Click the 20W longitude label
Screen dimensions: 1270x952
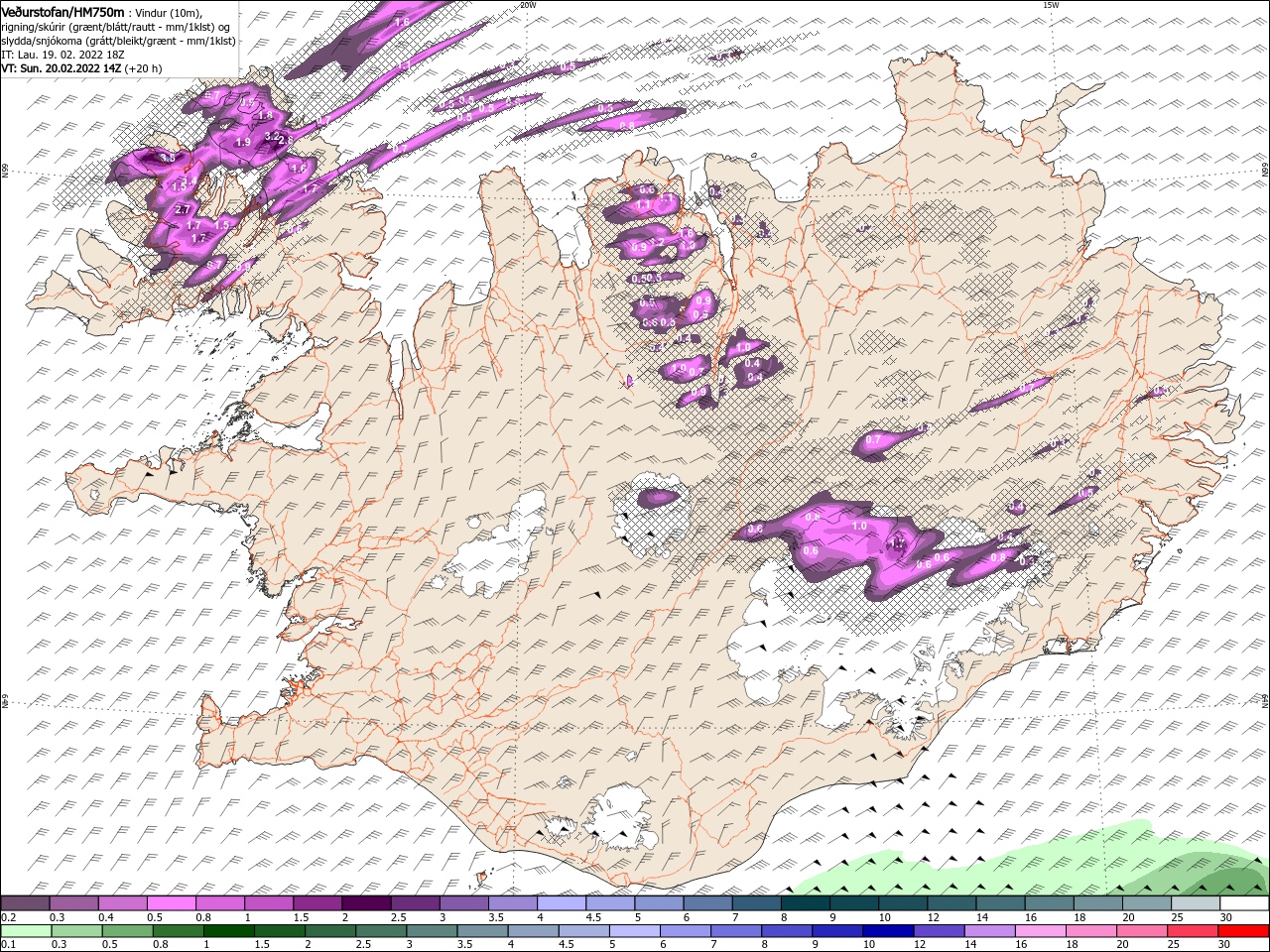[528, 5]
